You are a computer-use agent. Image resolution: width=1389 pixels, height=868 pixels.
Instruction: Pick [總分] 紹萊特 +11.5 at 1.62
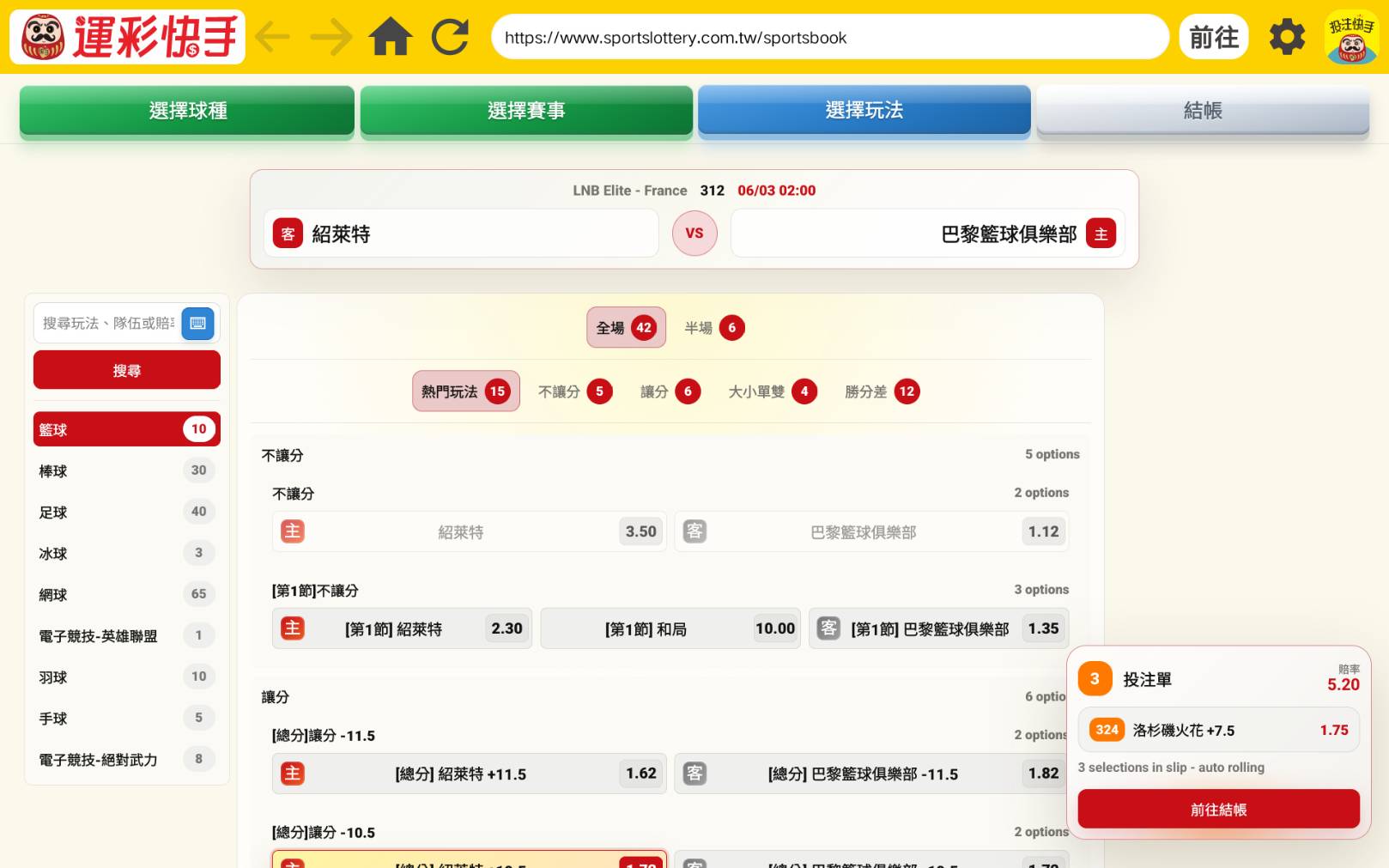(469, 774)
